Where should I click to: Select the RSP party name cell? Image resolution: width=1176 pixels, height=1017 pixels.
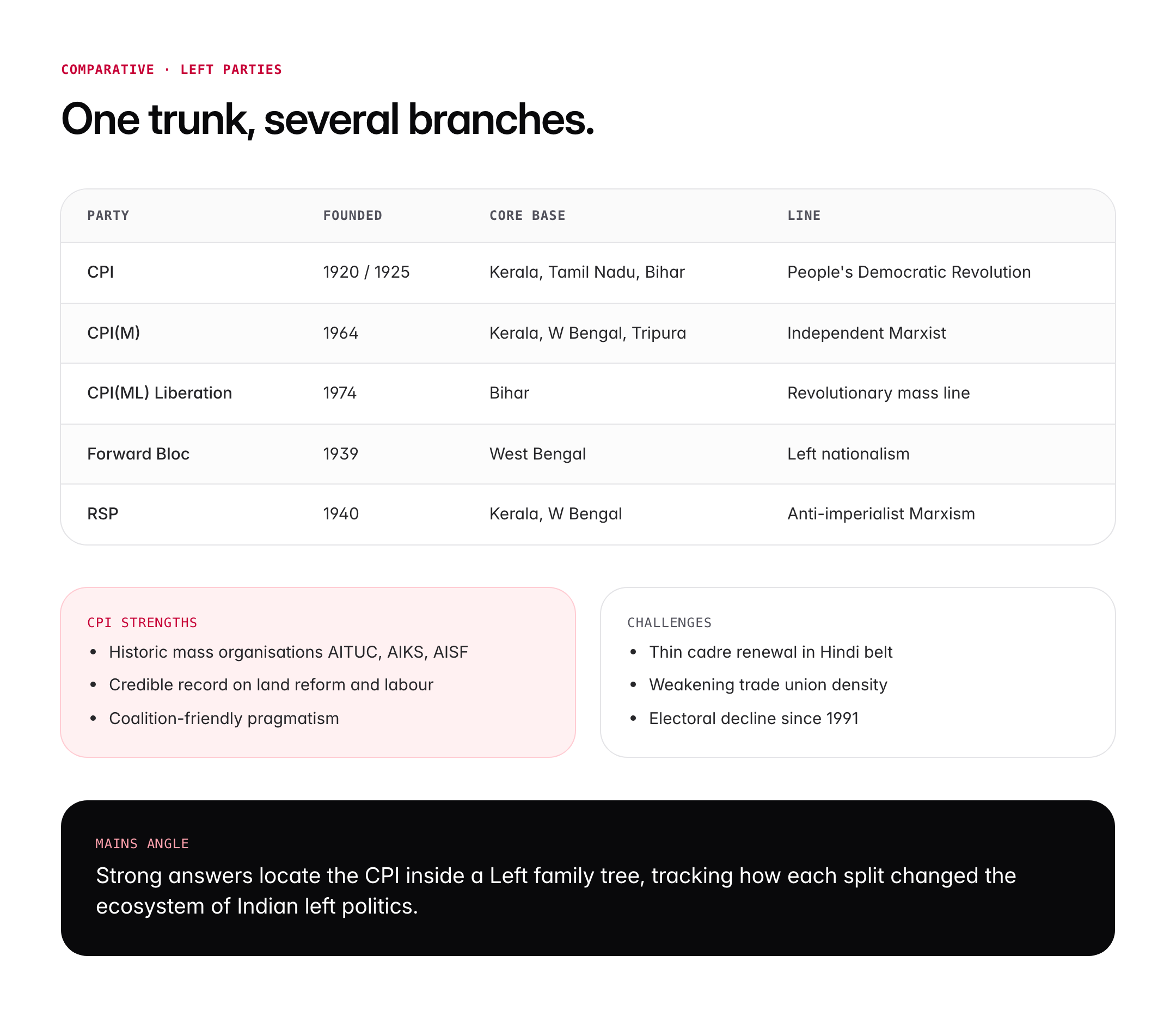103,514
